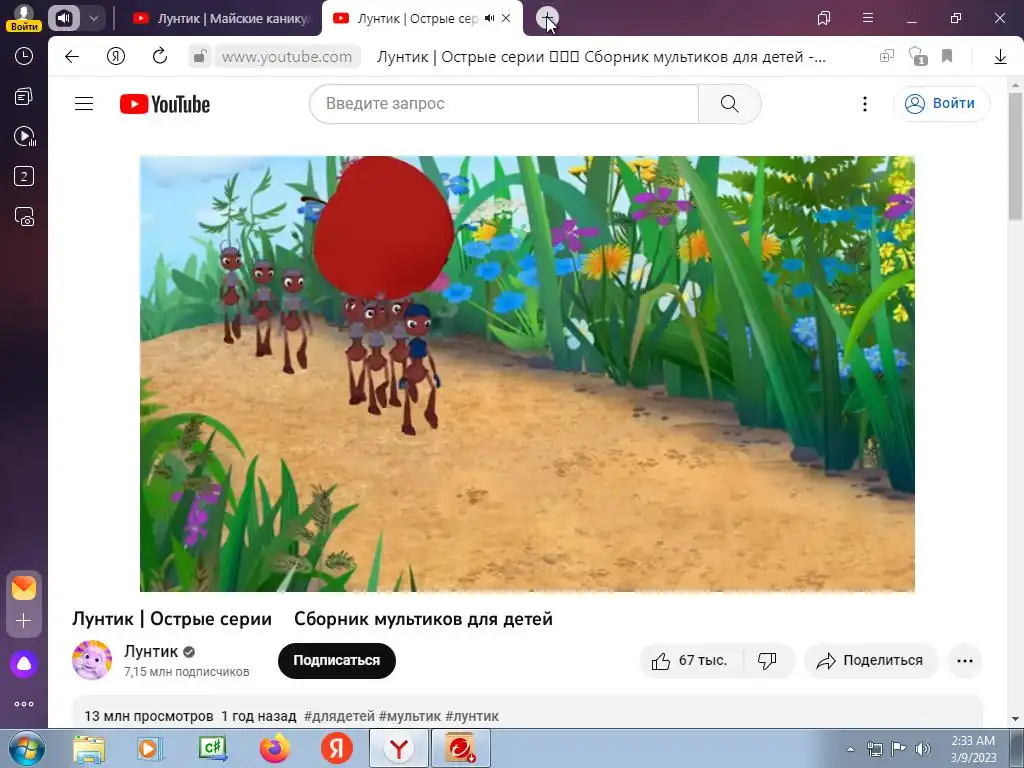Open YouTube settings three-dots menu

tap(865, 104)
